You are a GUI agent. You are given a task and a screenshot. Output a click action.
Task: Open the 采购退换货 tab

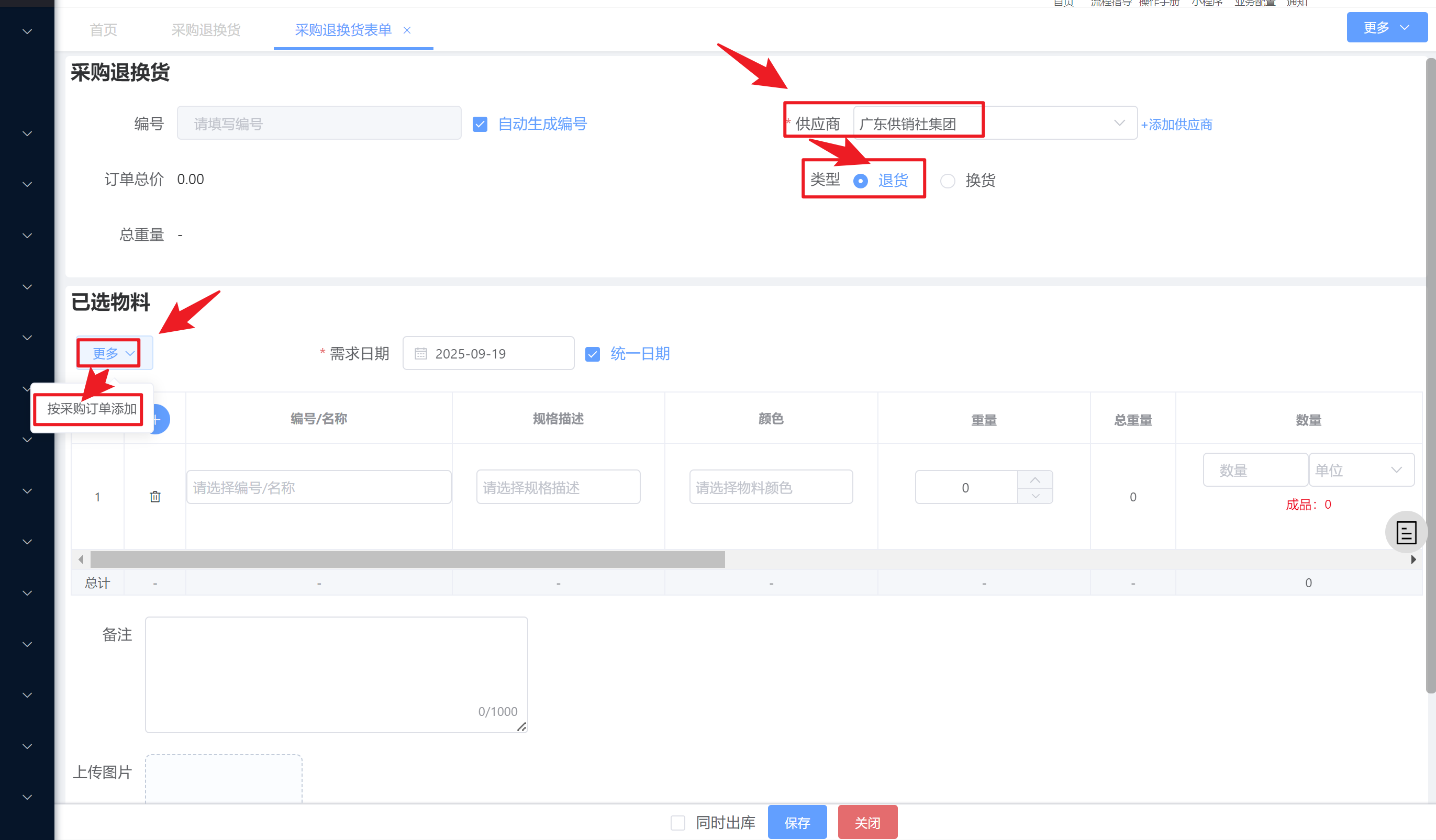pos(206,30)
